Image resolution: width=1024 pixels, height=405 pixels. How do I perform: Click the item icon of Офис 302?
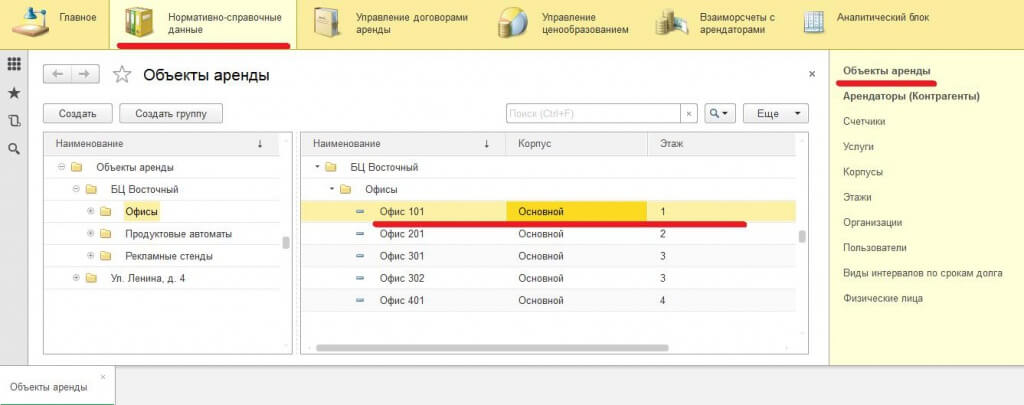tap(360, 278)
